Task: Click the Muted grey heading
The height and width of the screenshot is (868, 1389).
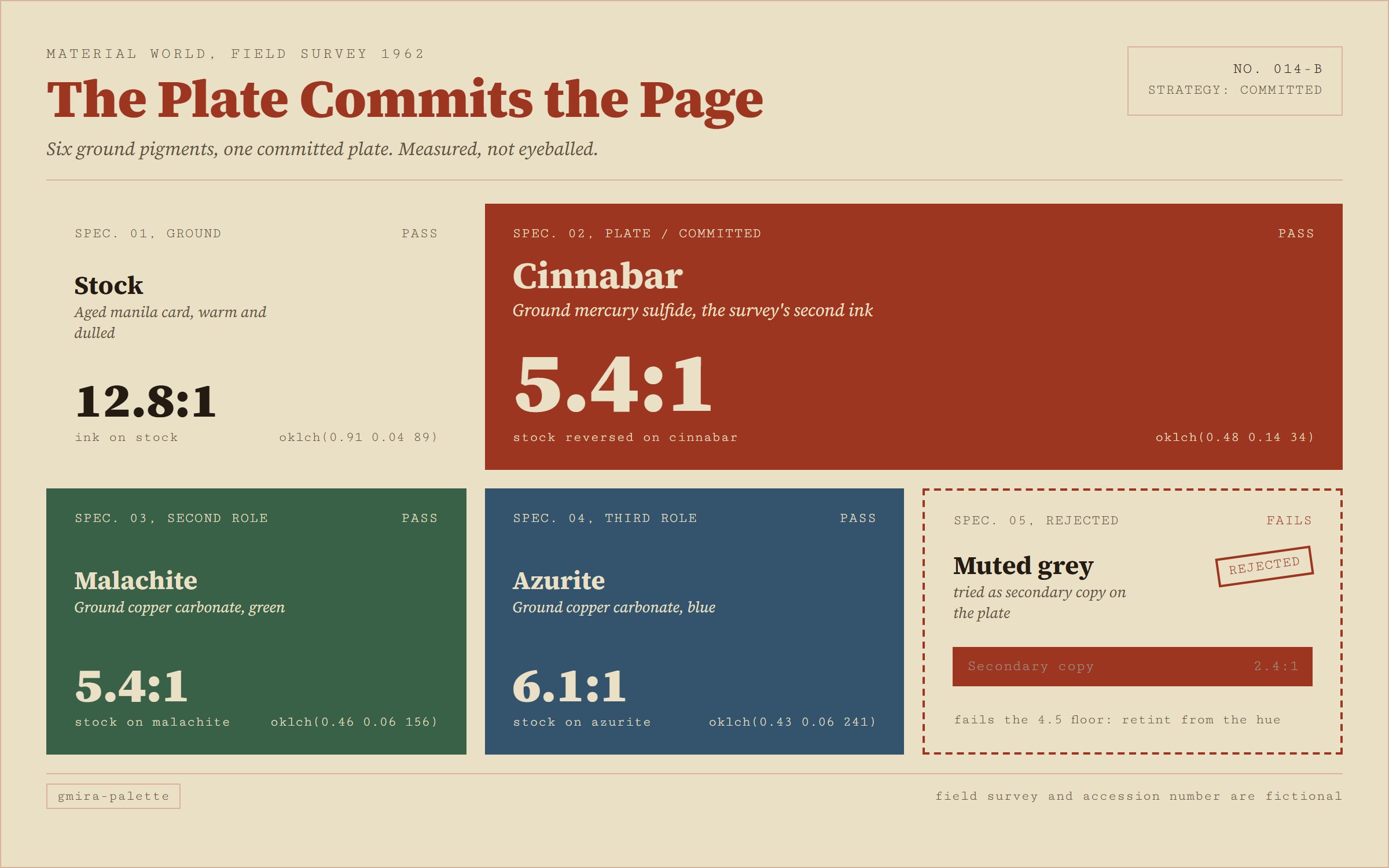Action: (1023, 566)
